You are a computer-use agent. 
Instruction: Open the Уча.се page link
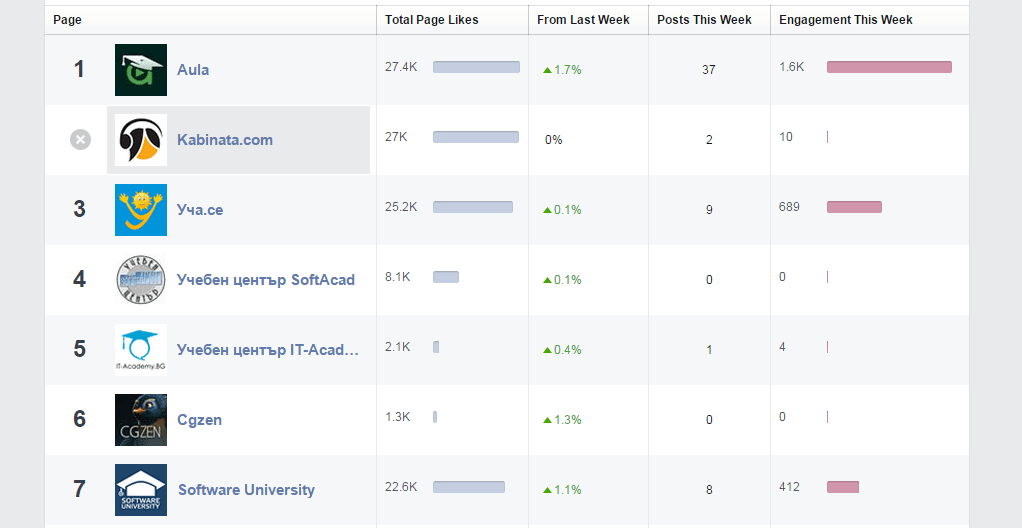[x=200, y=210]
